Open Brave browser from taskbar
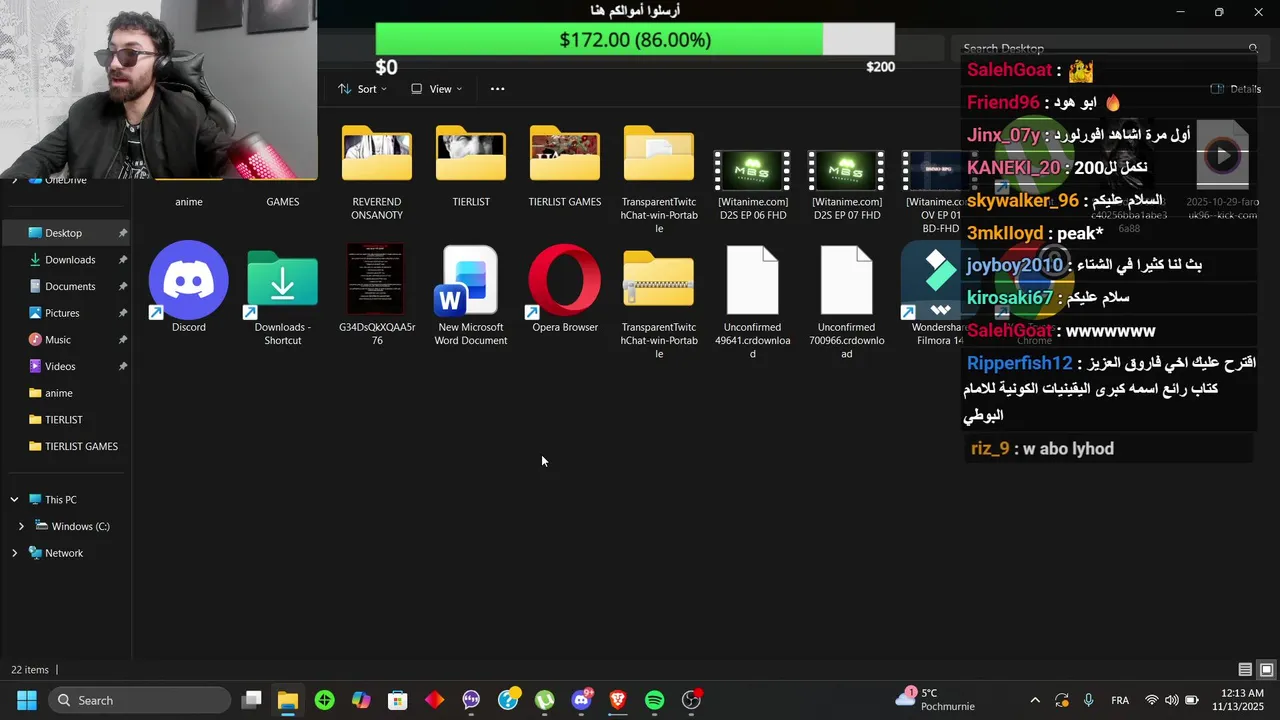This screenshot has height=720, width=1280. (x=618, y=700)
